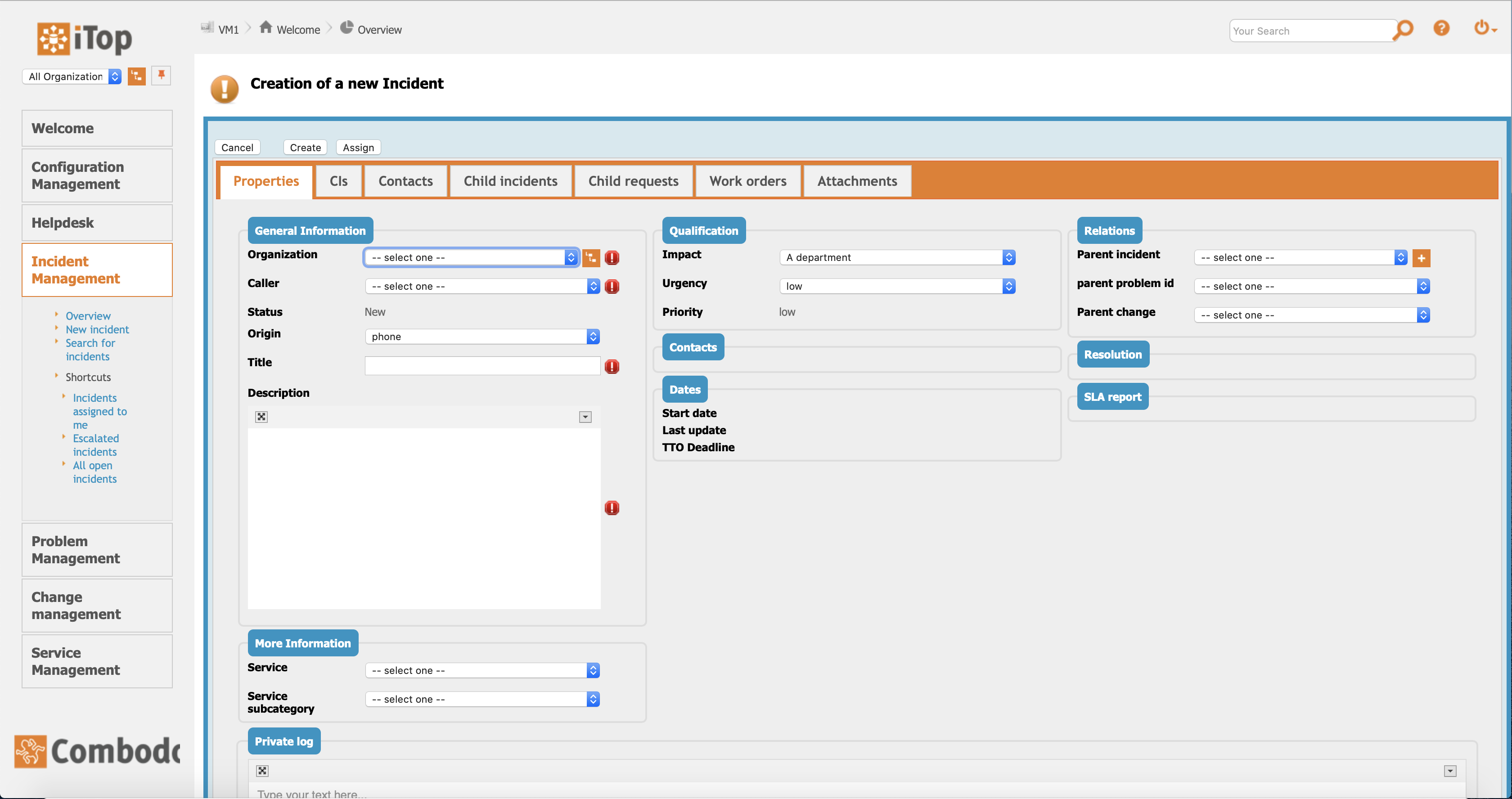Image resolution: width=1512 pixels, height=799 pixels.
Task: Open the Caller select dropdown
Action: 482,286
